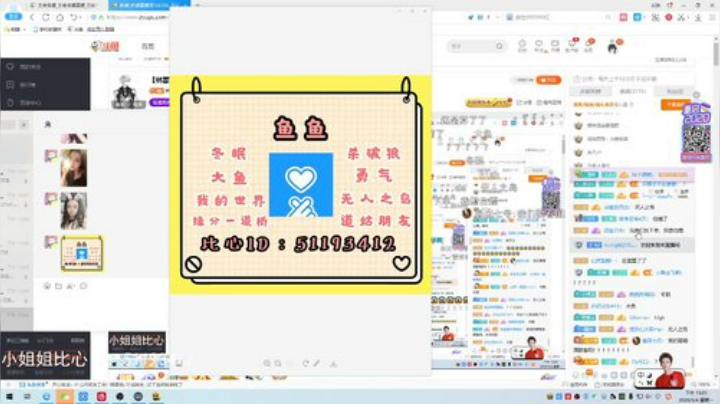720x404 pixels.
Task: Click the third item in the dark sidebar
Action: (x=45, y=102)
